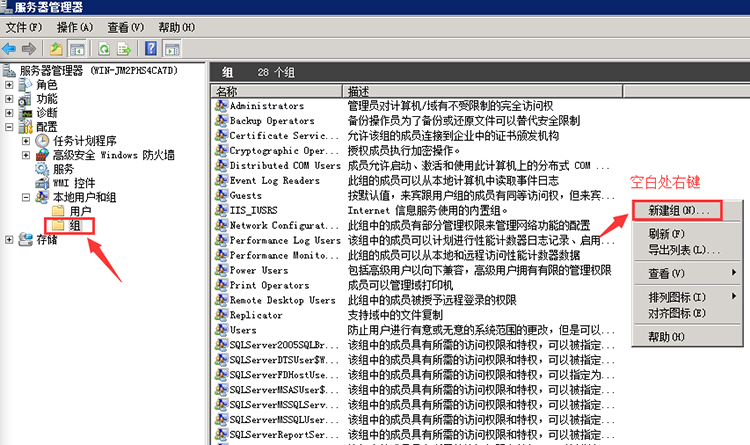Image resolution: width=750 pixels, height=445 pixels.
Task: Expand the 角色 (Roles) tree node
Action: (10, 85)
